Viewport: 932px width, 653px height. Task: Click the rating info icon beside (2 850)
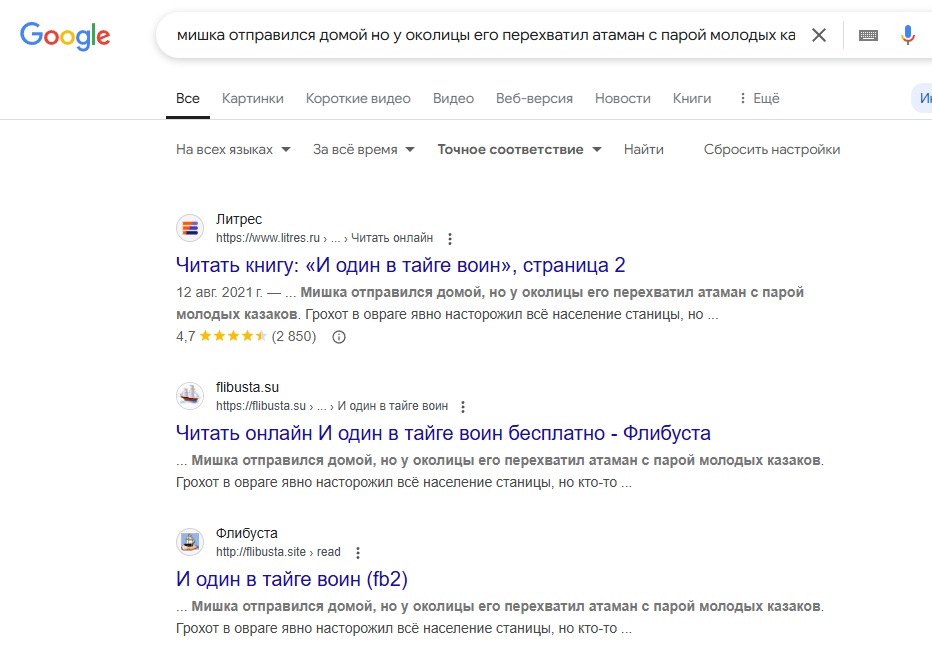click(339, 337)
